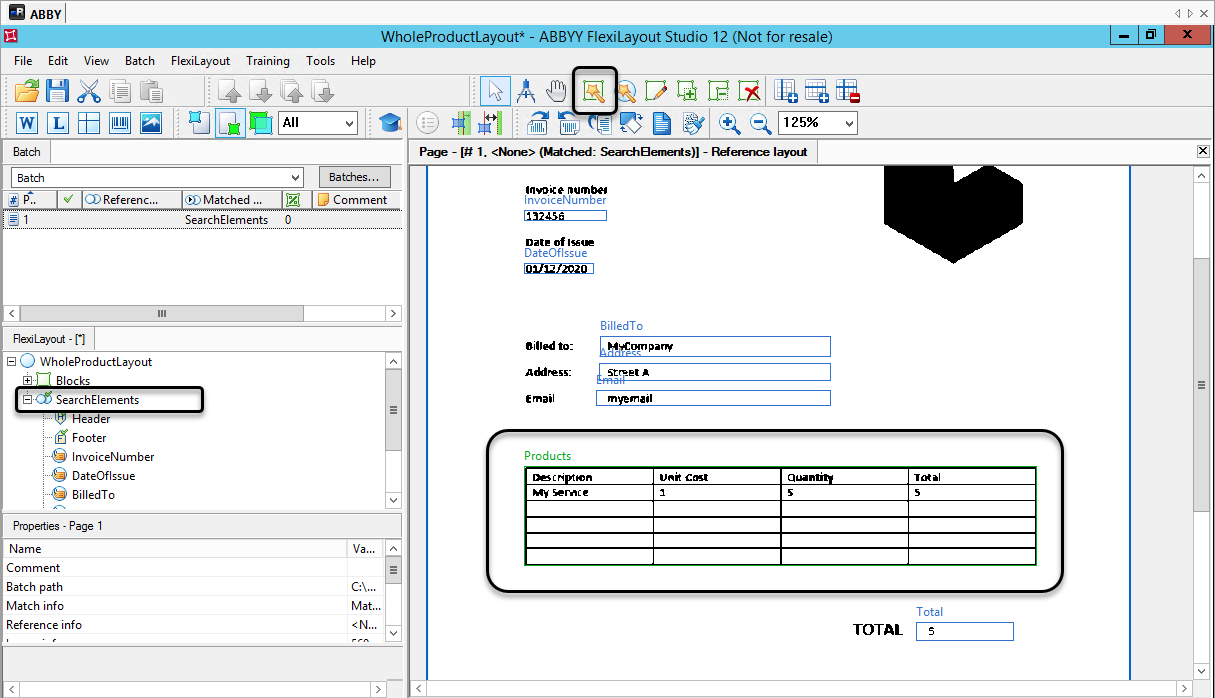Open the Tools menu
Screen dimensions: 1215x698
pos(321,61)
